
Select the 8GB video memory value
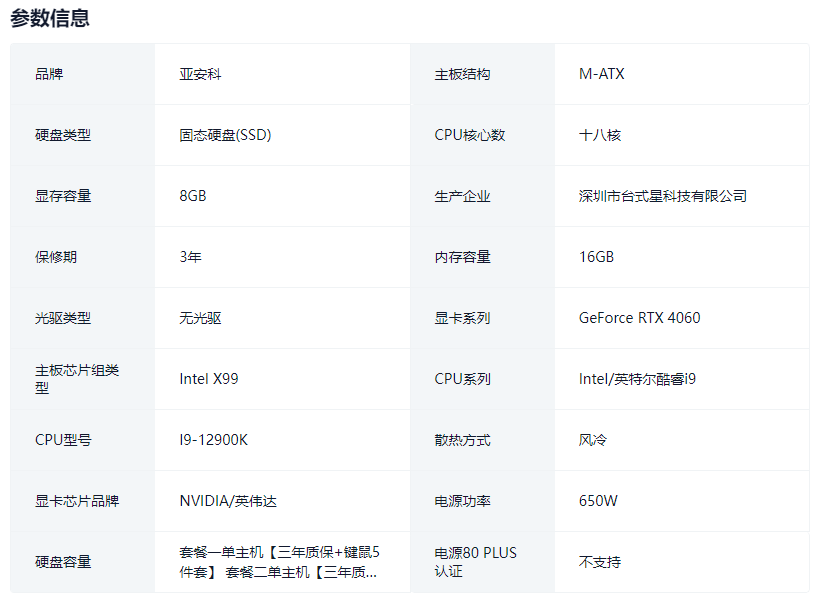[193, 196]
